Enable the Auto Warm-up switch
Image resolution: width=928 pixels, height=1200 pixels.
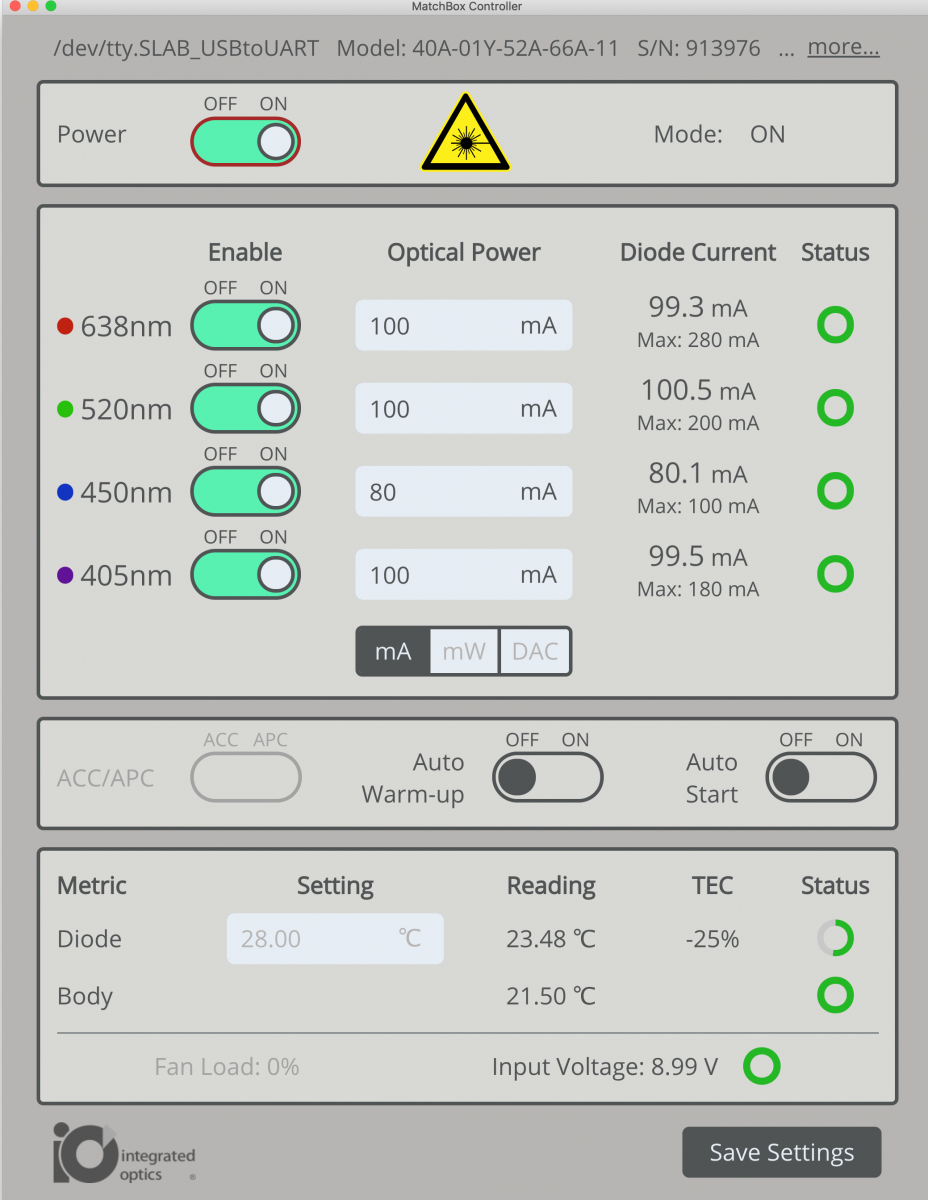pos(547,778)
